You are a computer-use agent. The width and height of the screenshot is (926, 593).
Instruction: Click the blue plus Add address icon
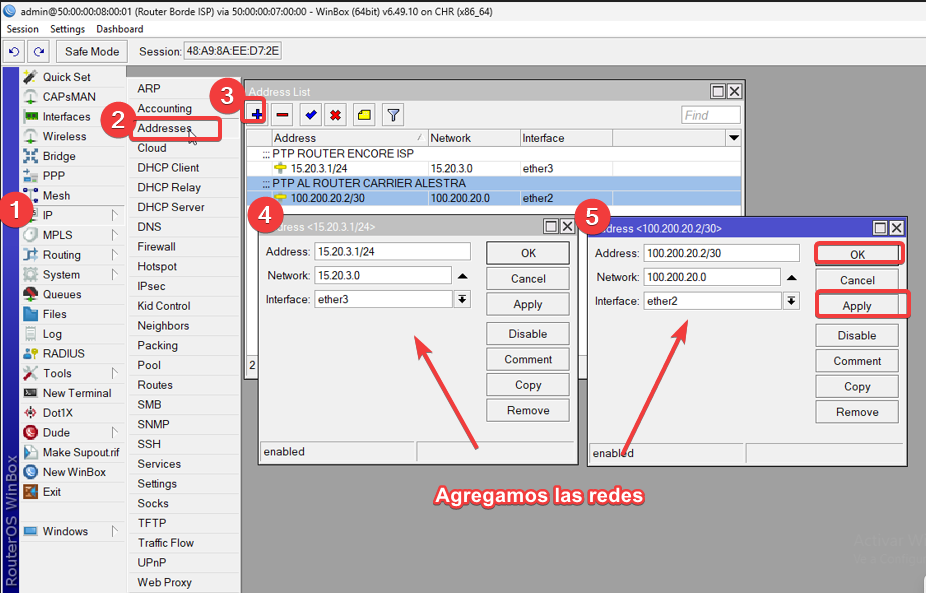coord(256,115)
